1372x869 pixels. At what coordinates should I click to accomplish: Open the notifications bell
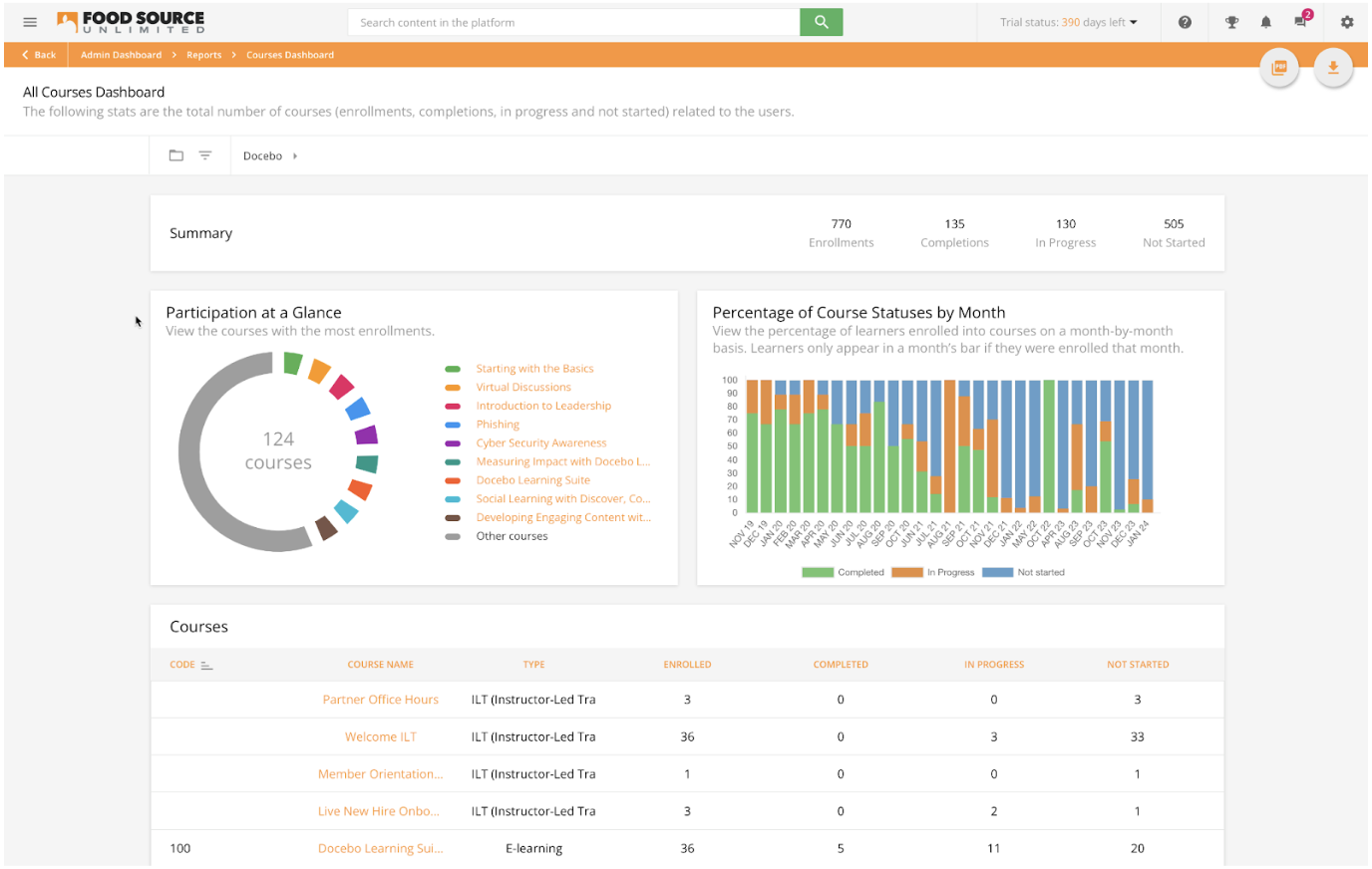1265,22
